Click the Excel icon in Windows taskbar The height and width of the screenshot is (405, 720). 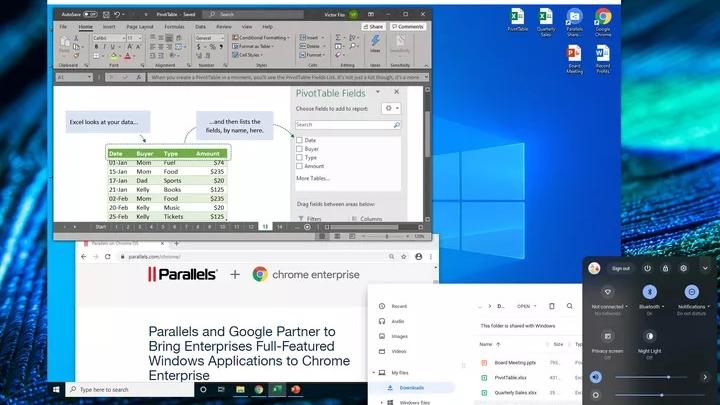pyautogui.click(x=277, y=389)
